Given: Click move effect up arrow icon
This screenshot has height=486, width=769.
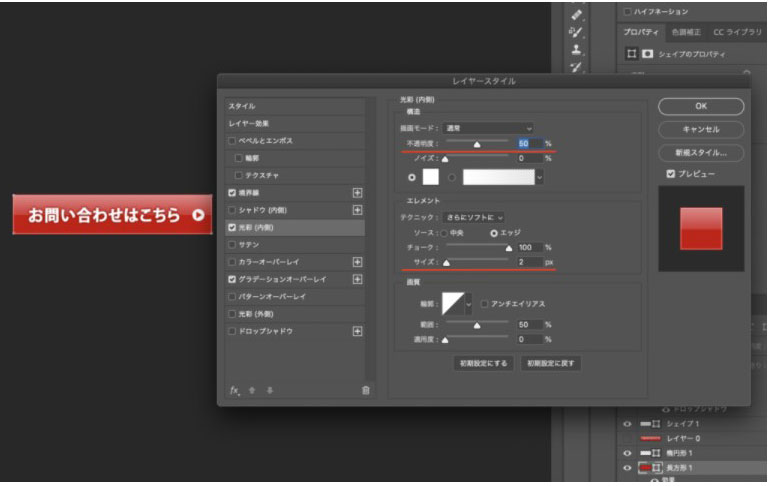Looking at the screenshot, I should (x=252, y=390).
